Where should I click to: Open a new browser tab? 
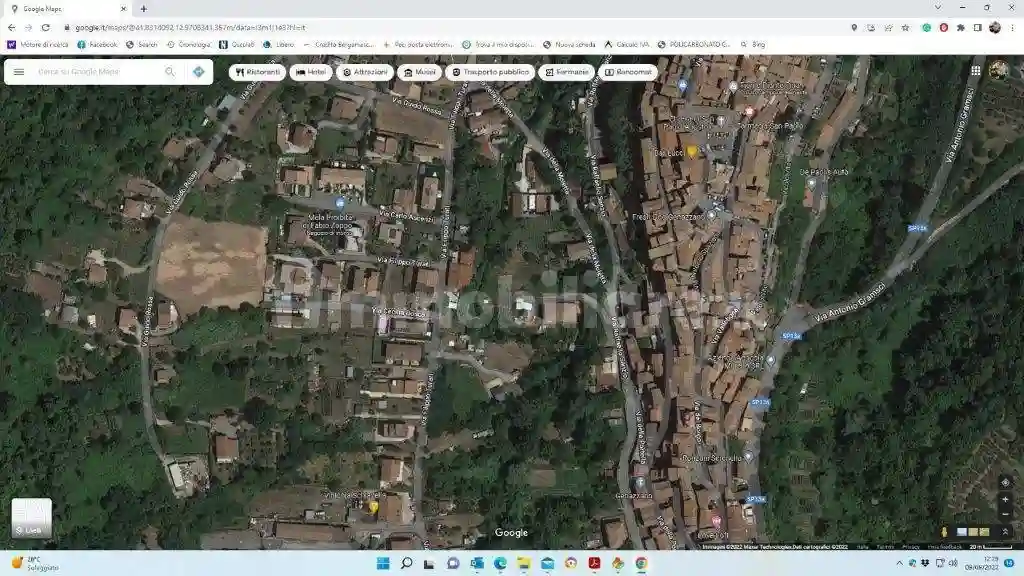click(x=143, y=8)
